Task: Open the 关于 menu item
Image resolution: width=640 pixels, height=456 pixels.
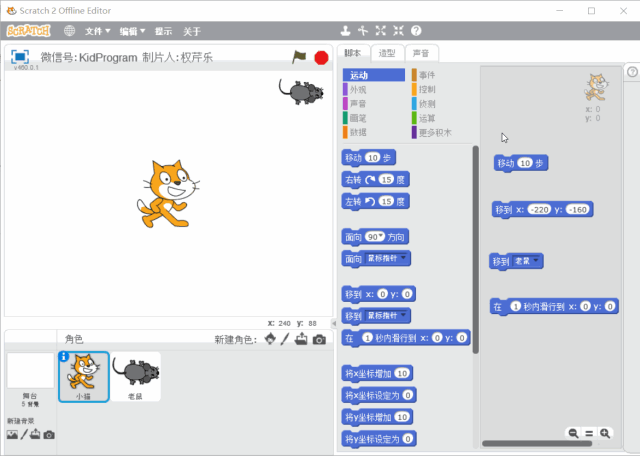Action: pyautogui.click(x=192, y=31)
